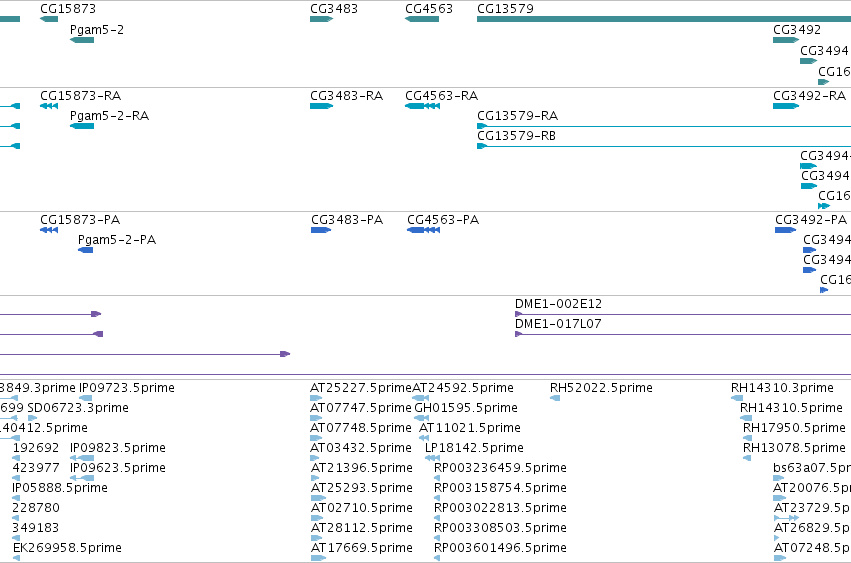Select EST label RP003236459.5prime
Viewport: 851px width, 563px height.
tap(500, 468)
